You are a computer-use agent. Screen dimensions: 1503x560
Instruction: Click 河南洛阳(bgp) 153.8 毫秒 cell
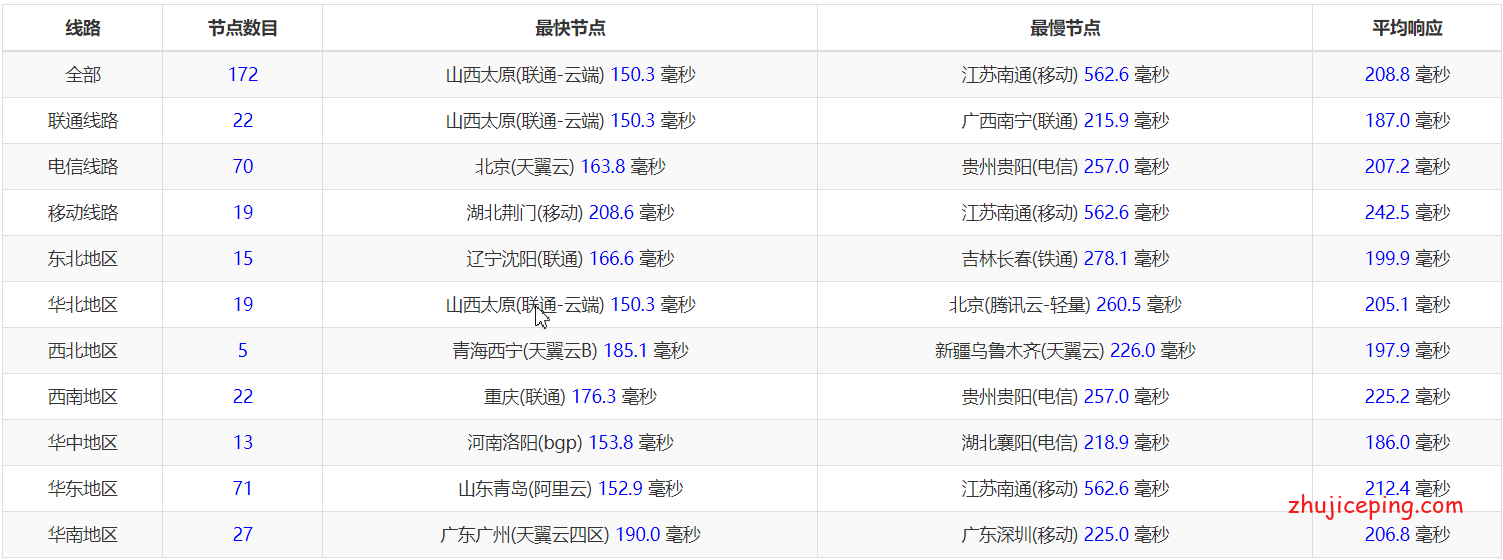tap(570, 443)
